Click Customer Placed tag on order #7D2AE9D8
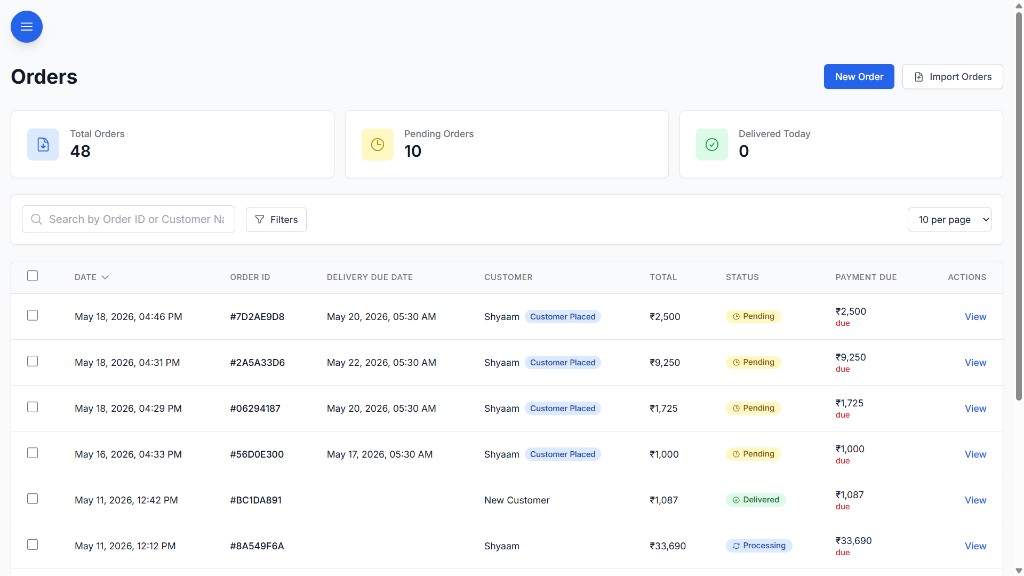 [562, 317]
